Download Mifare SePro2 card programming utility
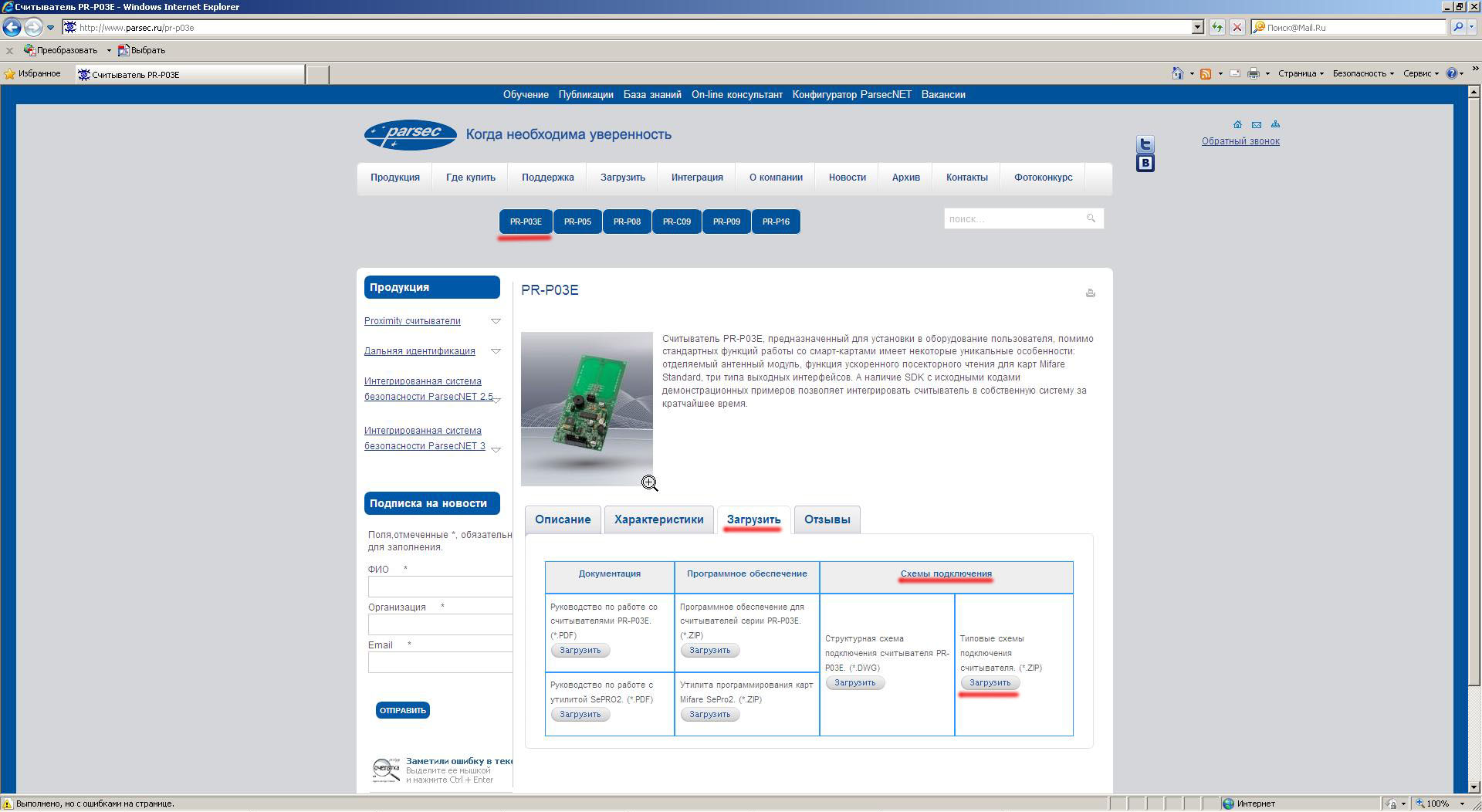Image resolution: width=1482 pixels, height=812 pixels. [710, 715]
